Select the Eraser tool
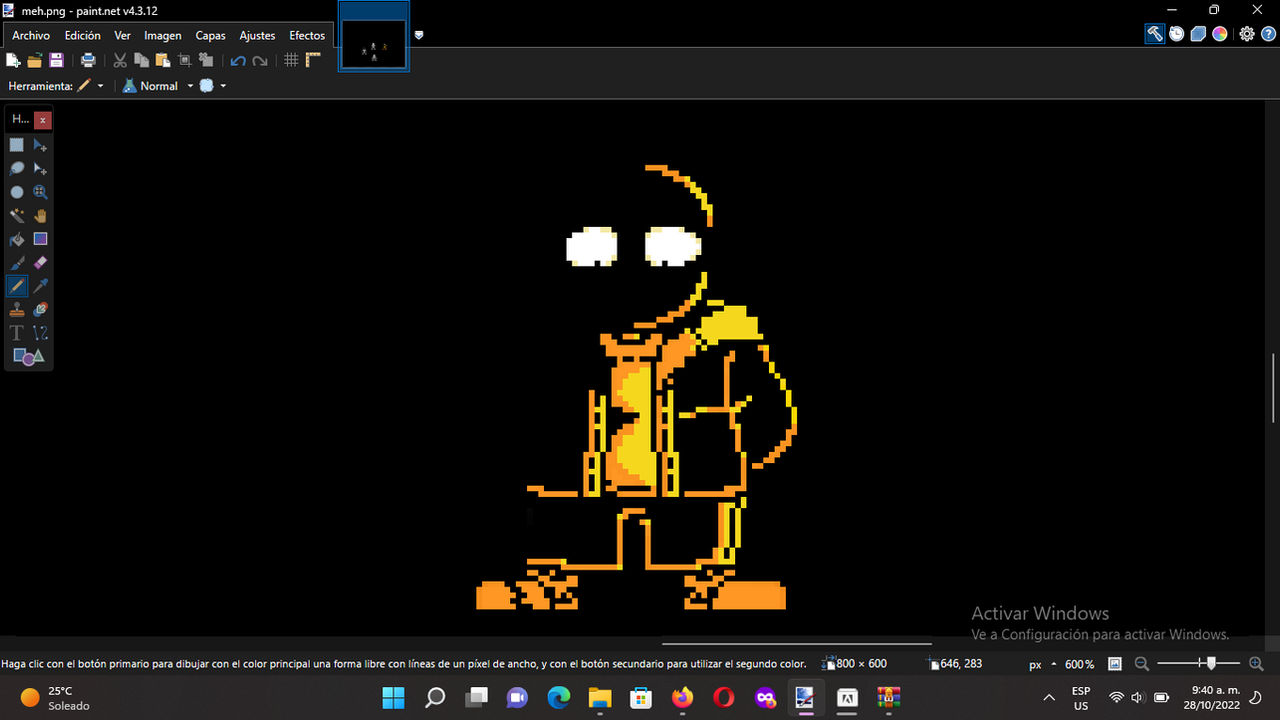 (40, 262)
